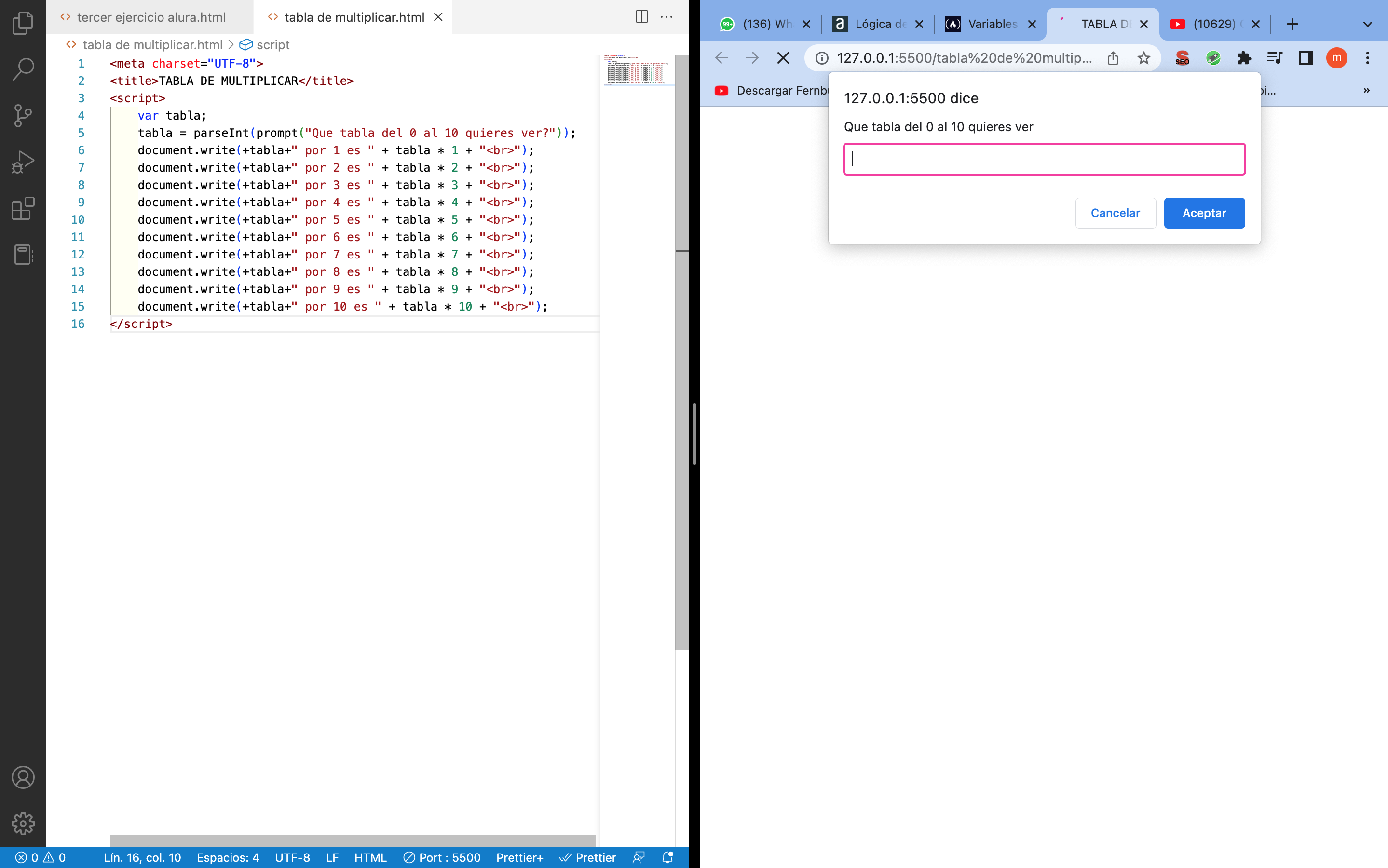
Task: Go forward in Chrome
Action: click(x=752, y=57)
